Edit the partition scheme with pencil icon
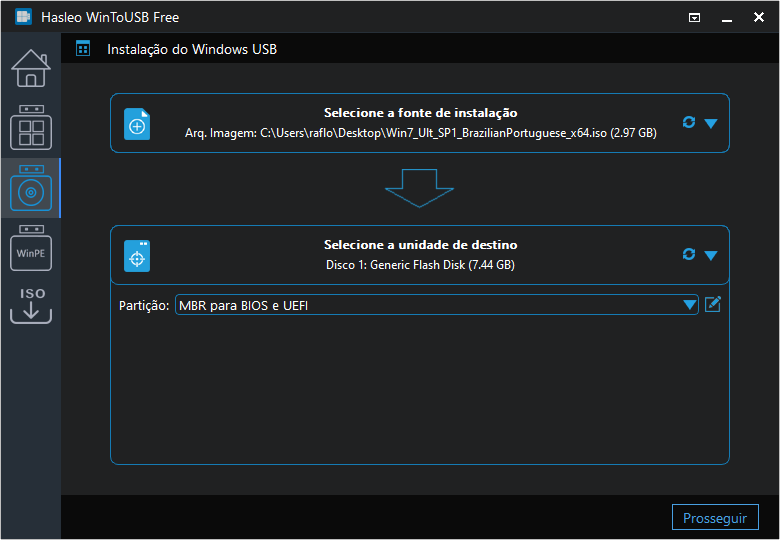The width and height of the screenshot is (780, 540). (x=713, y=304)
